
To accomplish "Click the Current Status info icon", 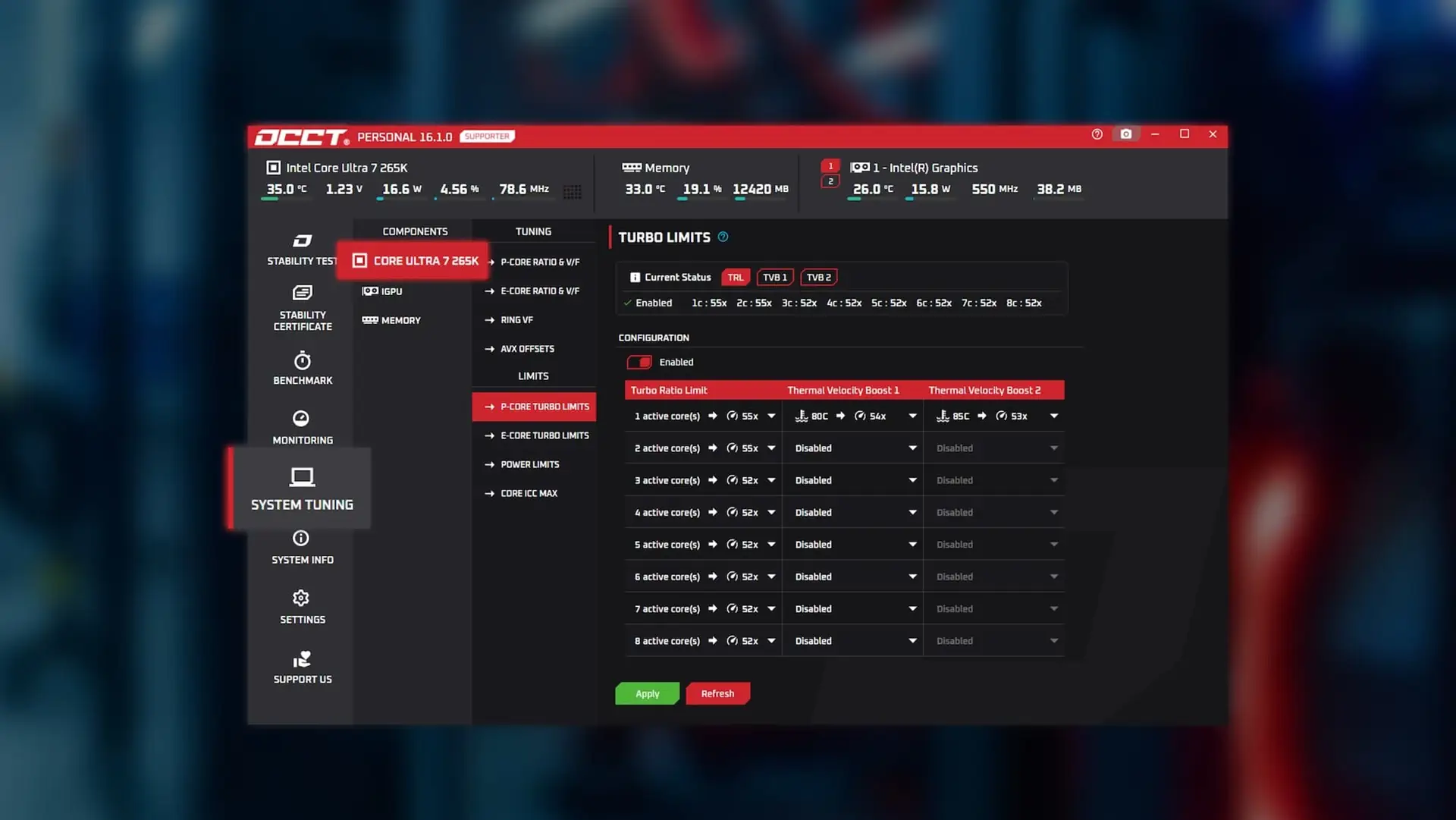I will [x=635, y=278].
